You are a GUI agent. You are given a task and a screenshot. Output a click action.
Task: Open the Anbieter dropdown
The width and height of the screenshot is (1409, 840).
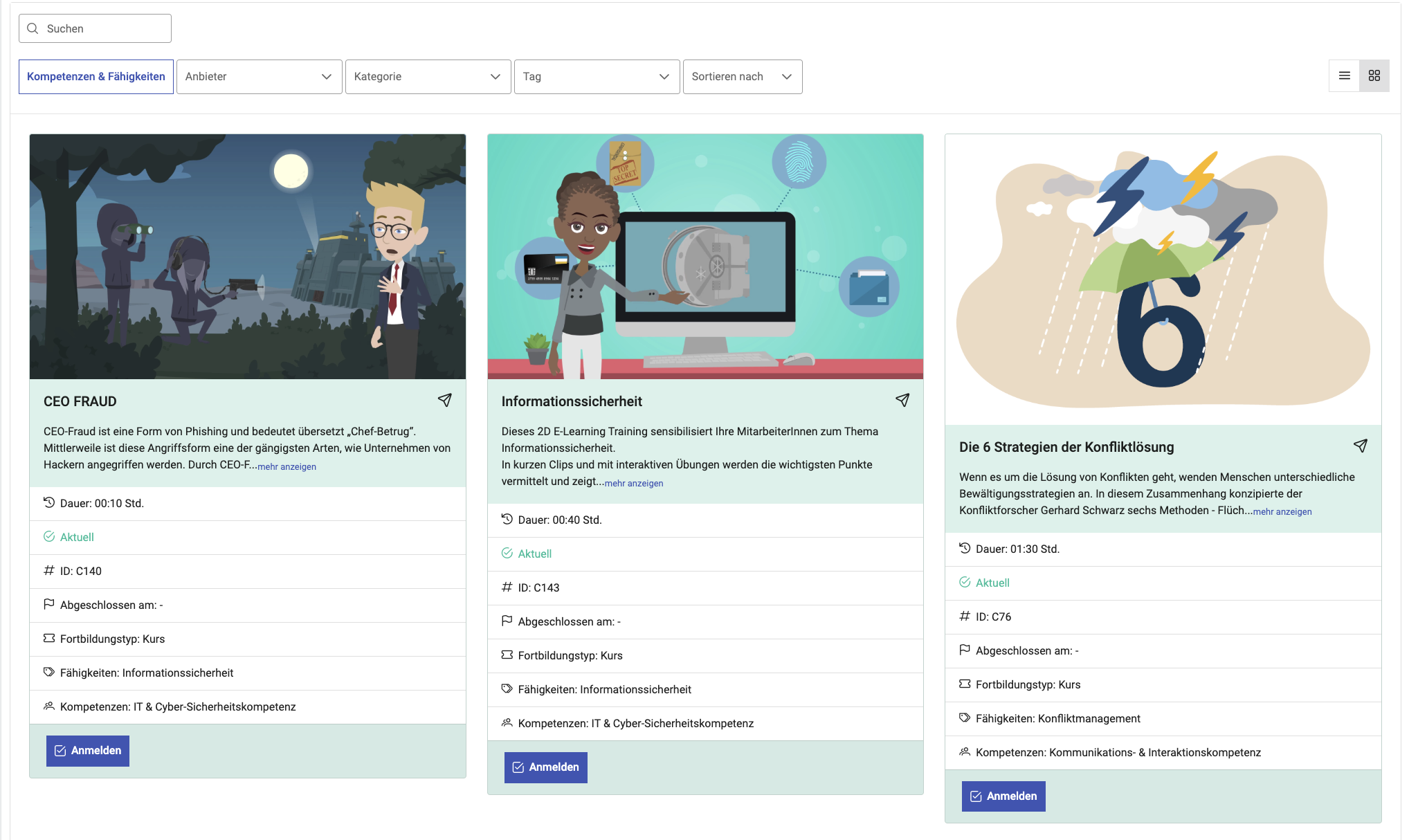[259, 77]
